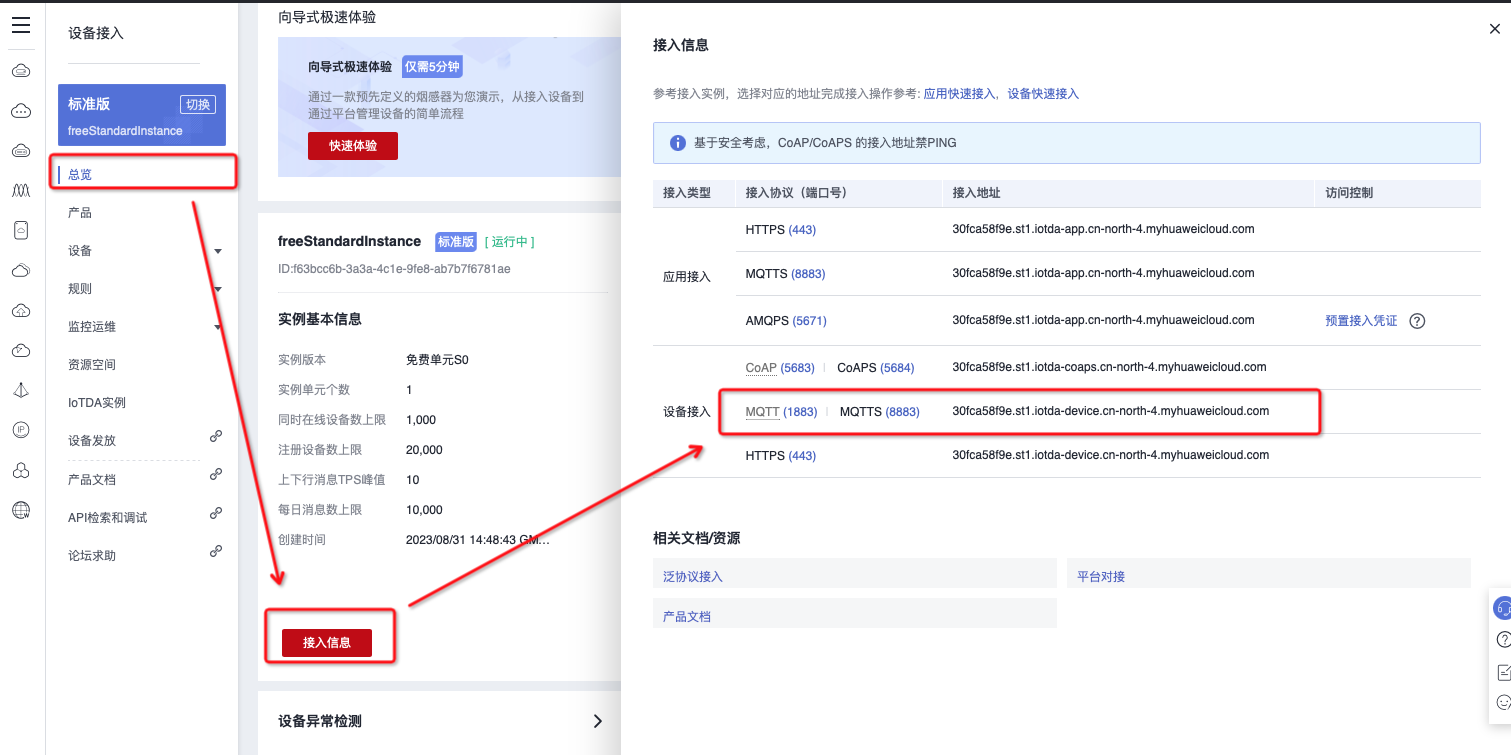
Task: Click the CoAP (5683) protocol entry
Action: click(x=780, y=368)
